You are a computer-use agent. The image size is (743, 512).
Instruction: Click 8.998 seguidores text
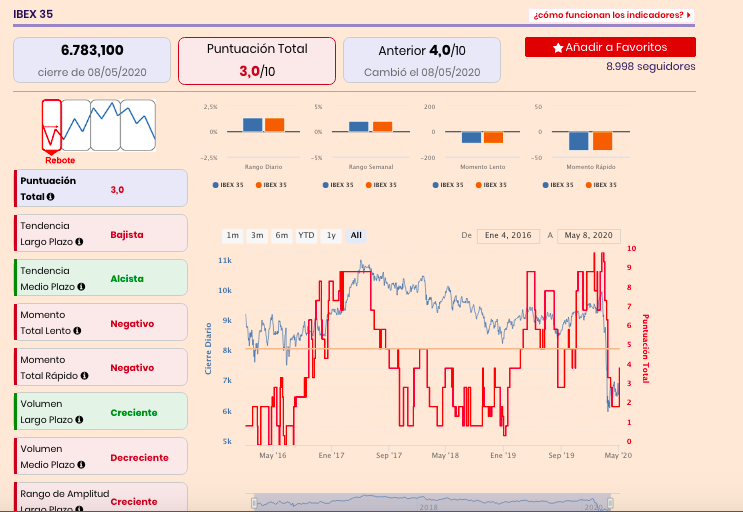pyautogui.click(x=651, y=66)
